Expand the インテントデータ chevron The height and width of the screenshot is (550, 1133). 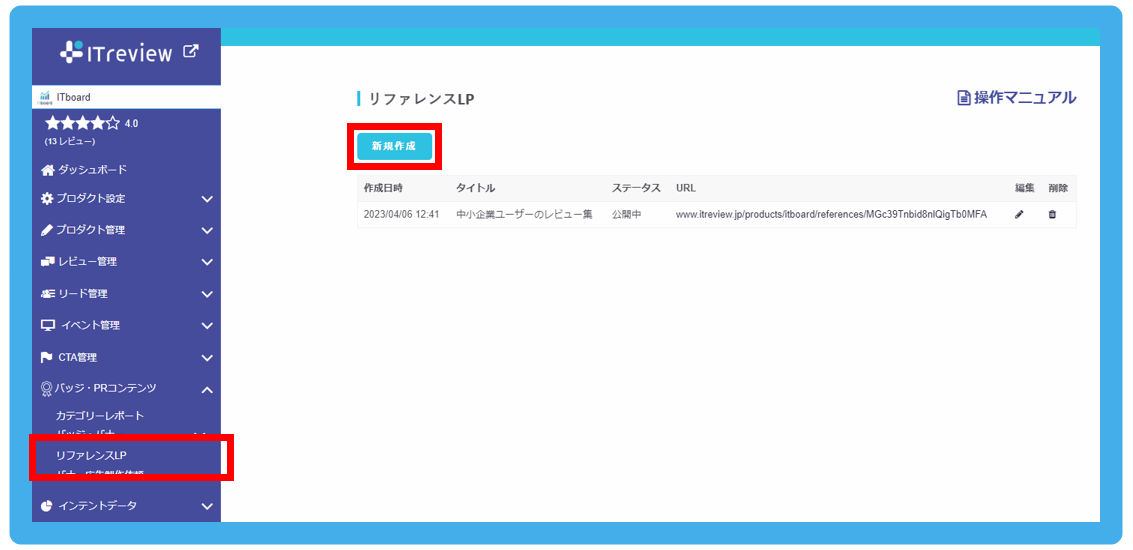pyautogui.click(x=207, y=506)
